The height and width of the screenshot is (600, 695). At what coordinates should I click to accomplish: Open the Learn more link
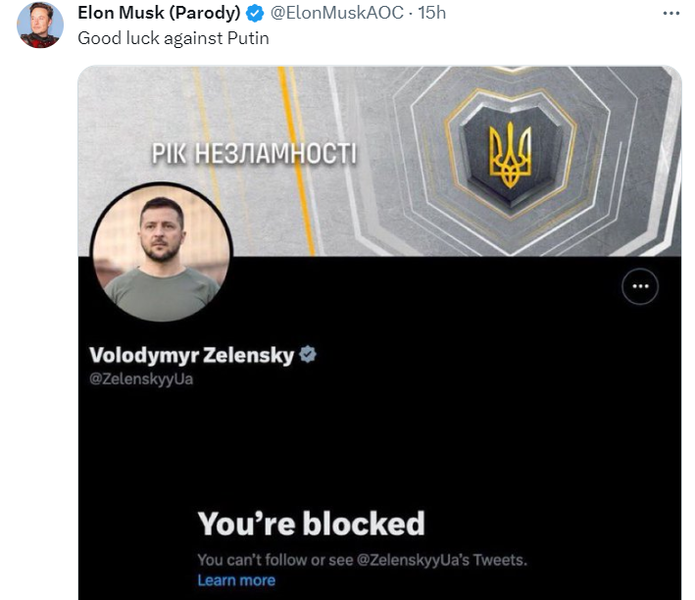236,580
